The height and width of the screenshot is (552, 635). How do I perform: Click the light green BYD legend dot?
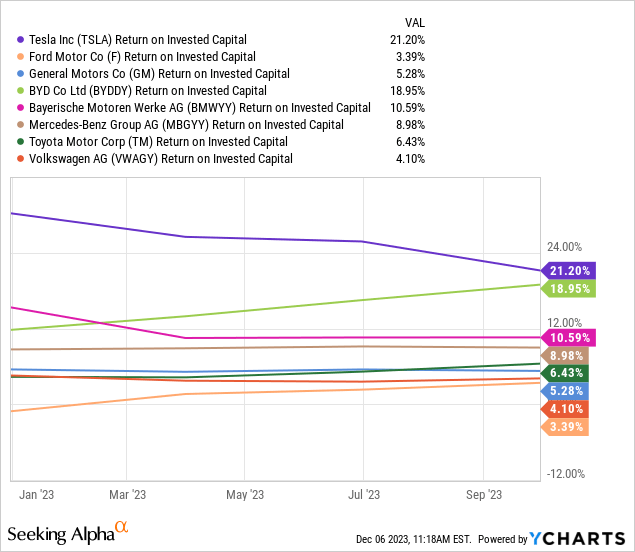20,91
